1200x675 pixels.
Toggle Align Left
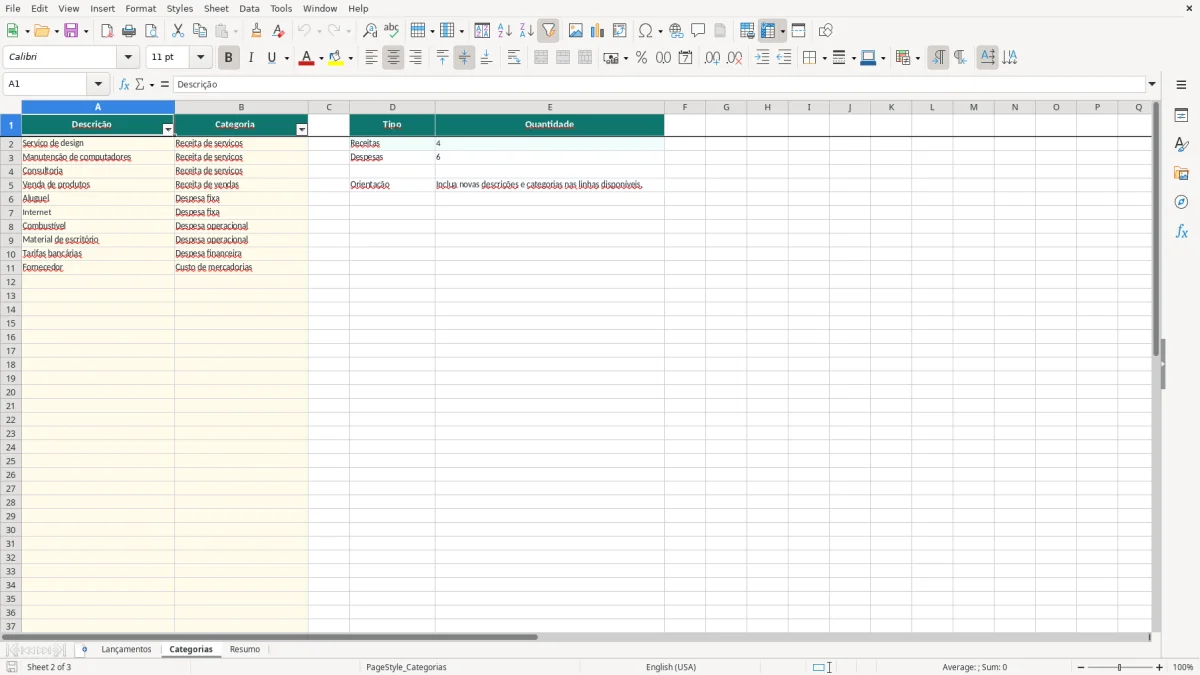pos(371,58)
